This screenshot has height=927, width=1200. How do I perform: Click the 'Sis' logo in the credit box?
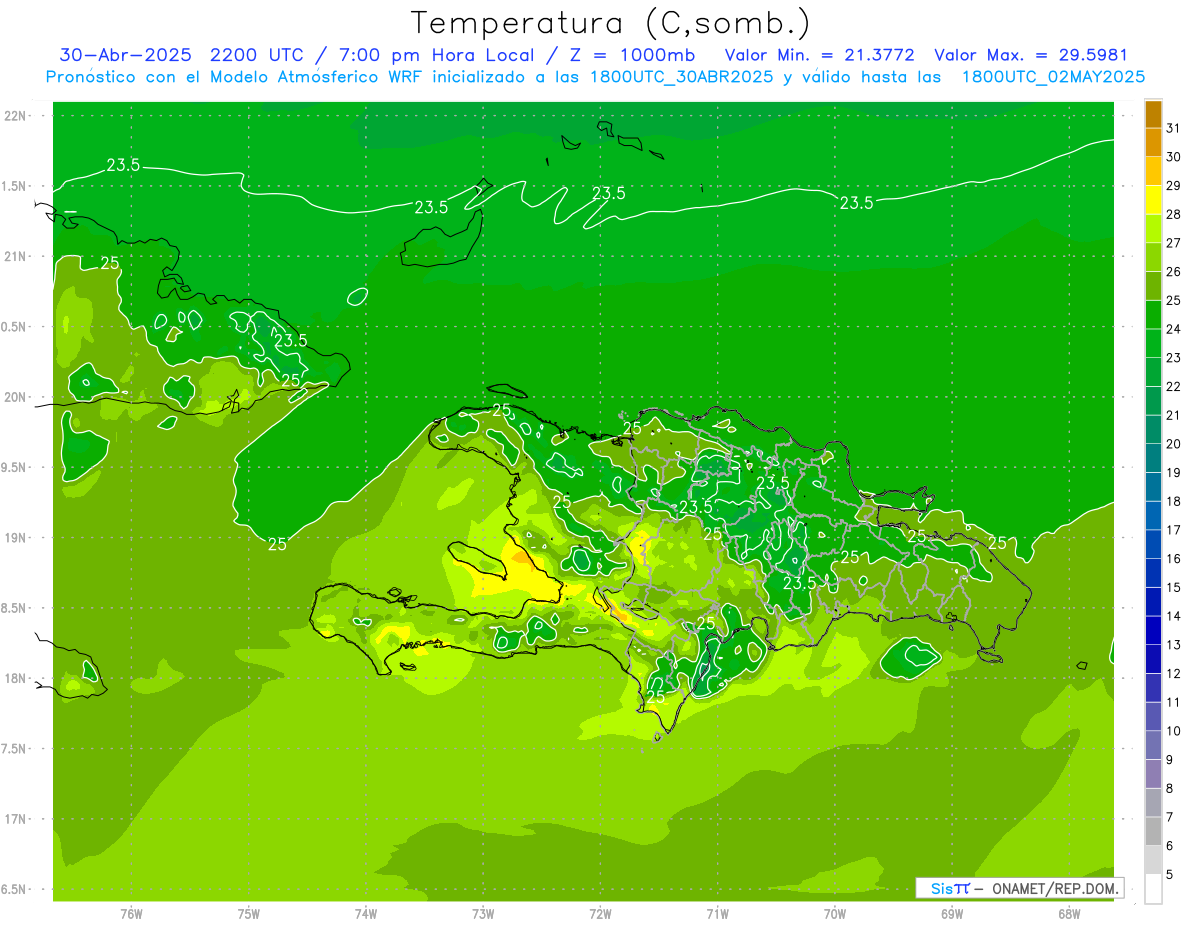[941, 888]
